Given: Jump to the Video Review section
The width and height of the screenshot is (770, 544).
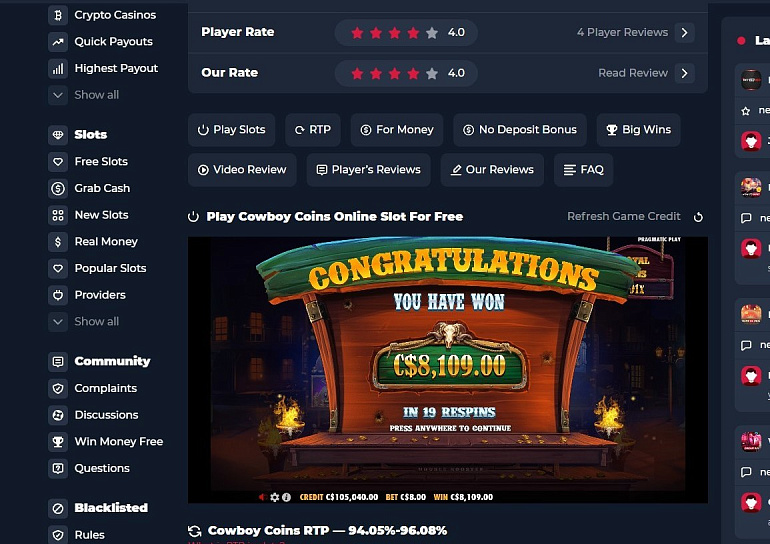Looking at the screenshot, I should coord(242,169).
